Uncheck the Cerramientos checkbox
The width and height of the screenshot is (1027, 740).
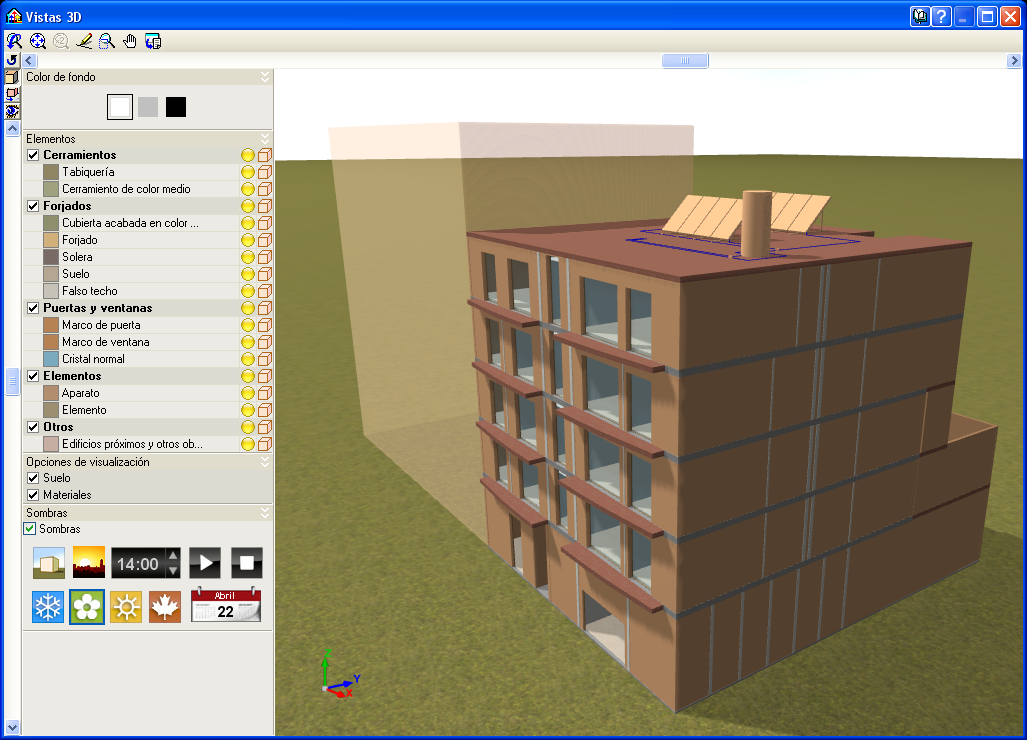[x=33, y=155]
